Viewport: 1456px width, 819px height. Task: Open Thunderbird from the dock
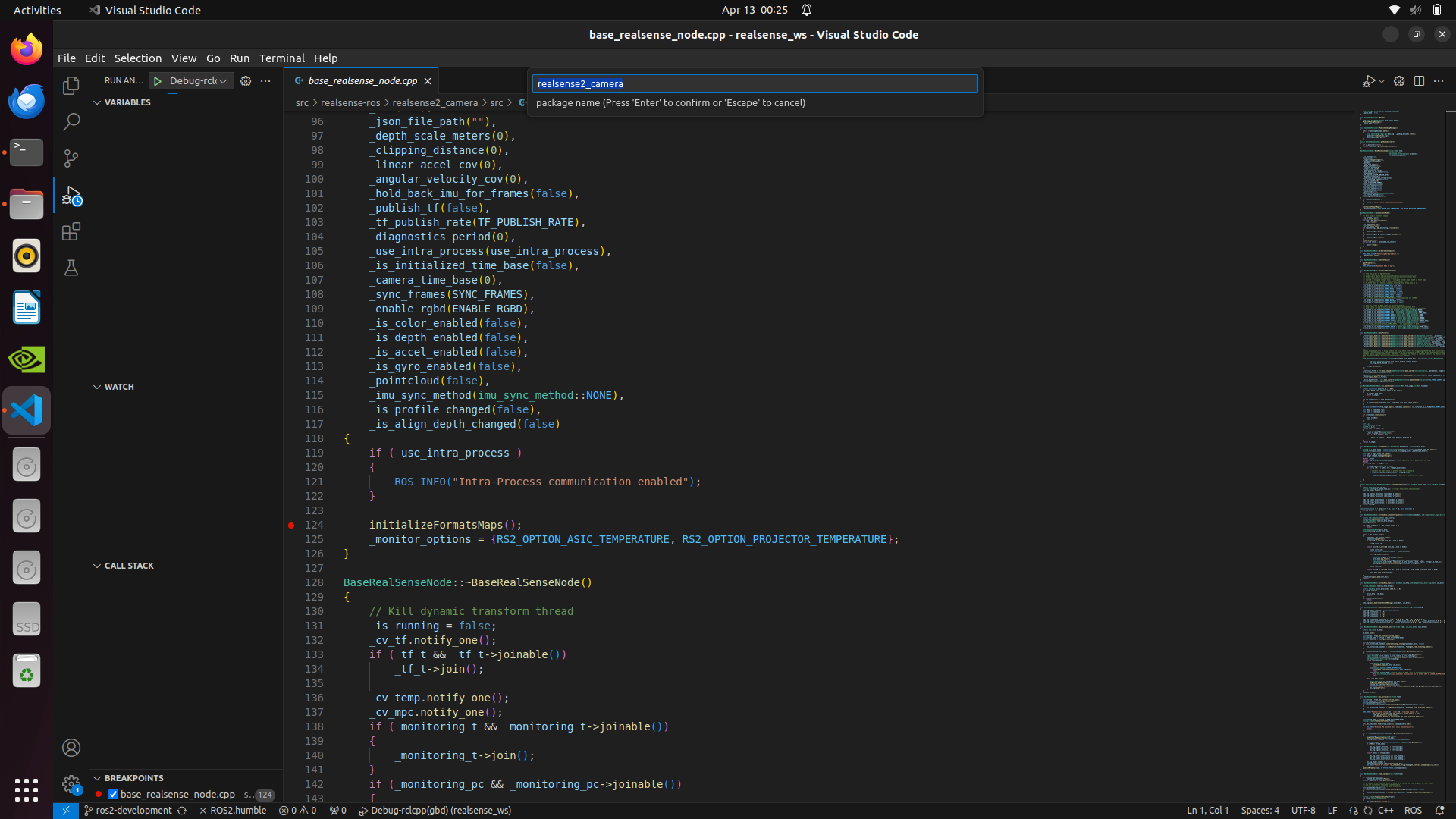click(27, 101)
